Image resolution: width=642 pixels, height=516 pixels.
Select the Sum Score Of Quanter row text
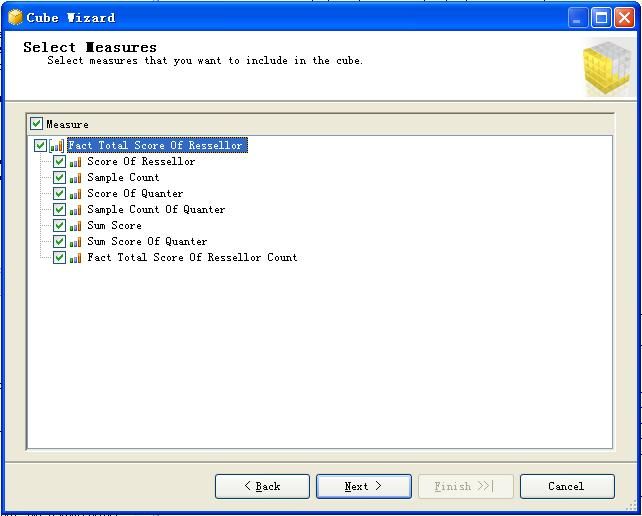click(x=147, y=241)
